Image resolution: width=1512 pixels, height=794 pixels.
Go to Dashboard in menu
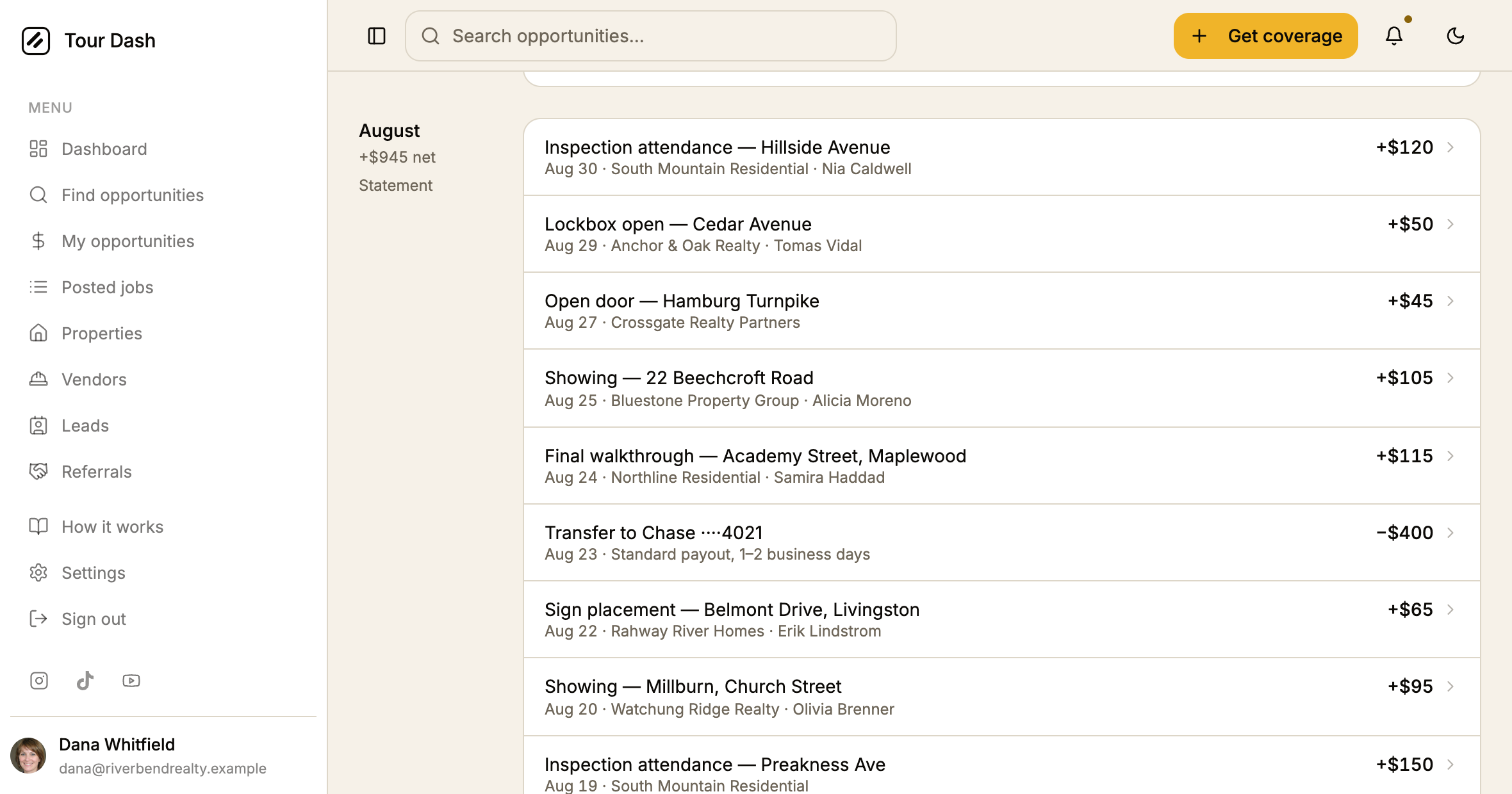104,149
